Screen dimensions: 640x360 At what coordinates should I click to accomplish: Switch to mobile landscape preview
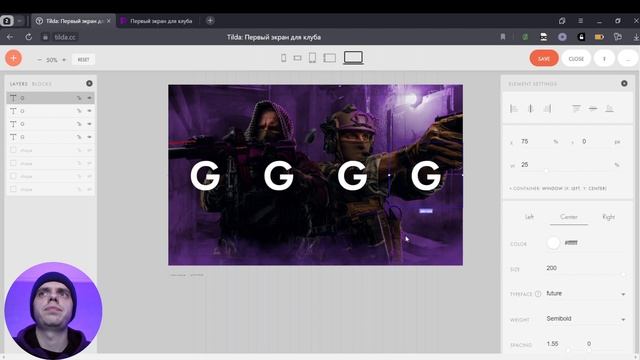(298, 58)
